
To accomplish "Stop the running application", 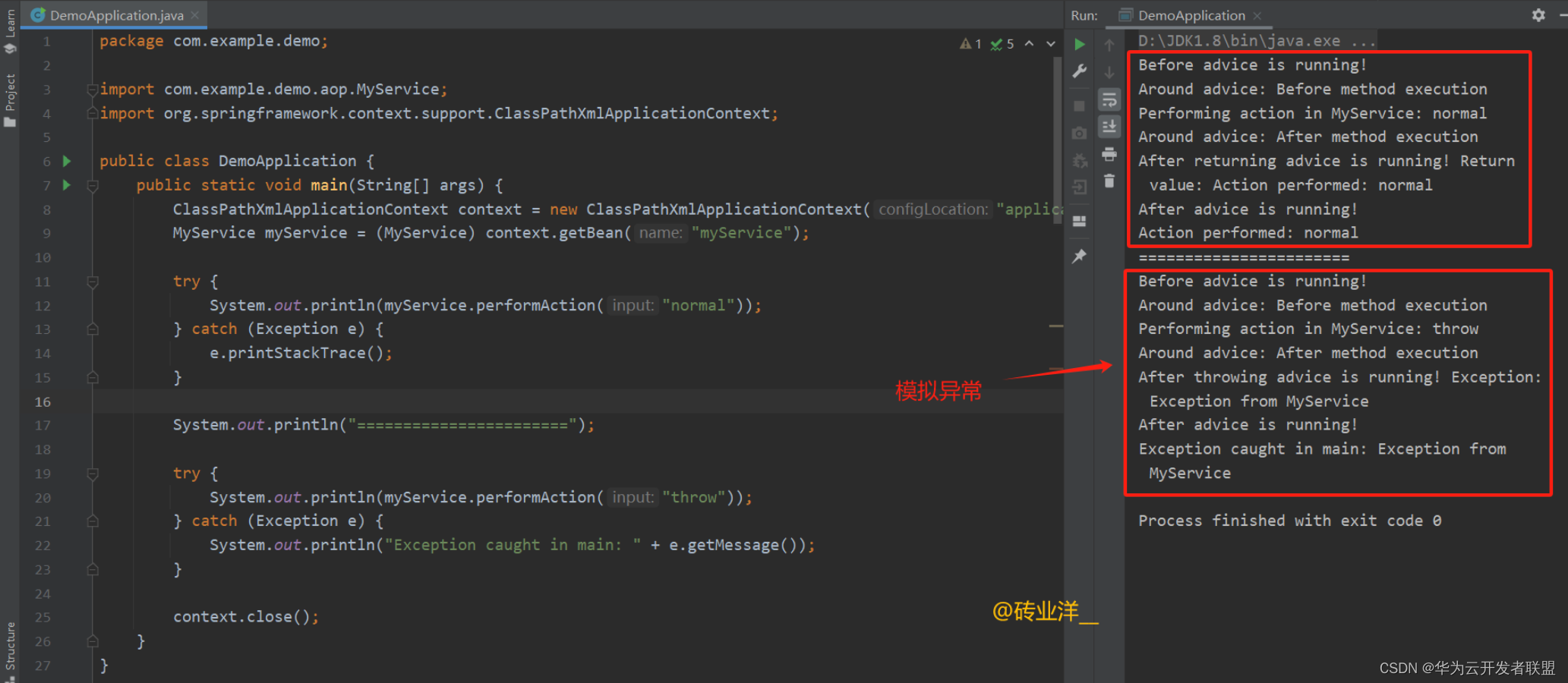I will pos(1079,105).
